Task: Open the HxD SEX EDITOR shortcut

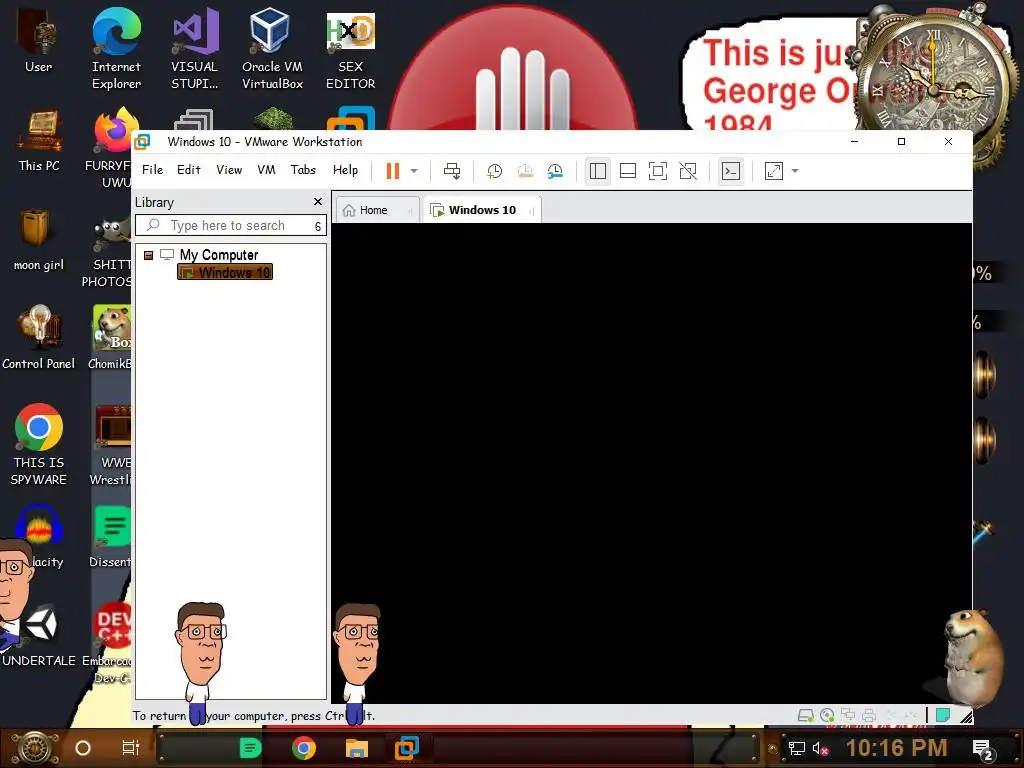Action: click(351, 48)
